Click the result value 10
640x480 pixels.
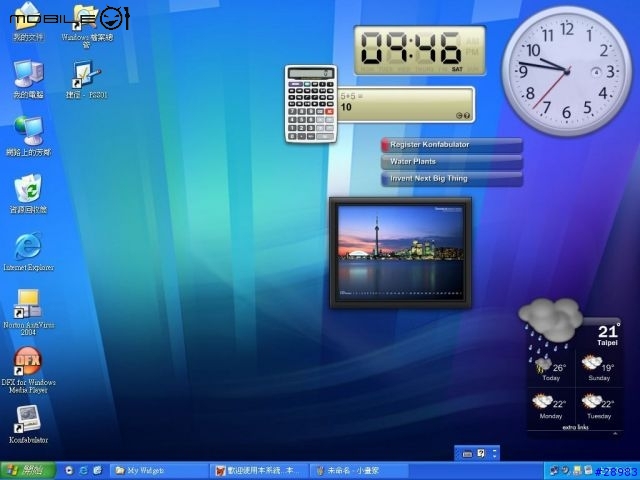(x=346, y=107)
